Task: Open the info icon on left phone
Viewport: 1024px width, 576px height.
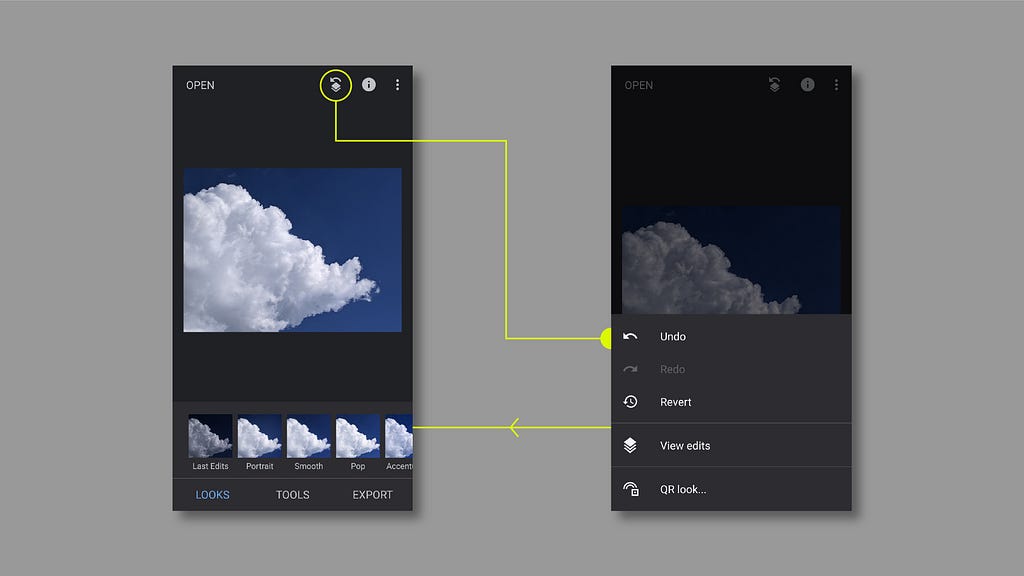Action: (x=368, y=84)
